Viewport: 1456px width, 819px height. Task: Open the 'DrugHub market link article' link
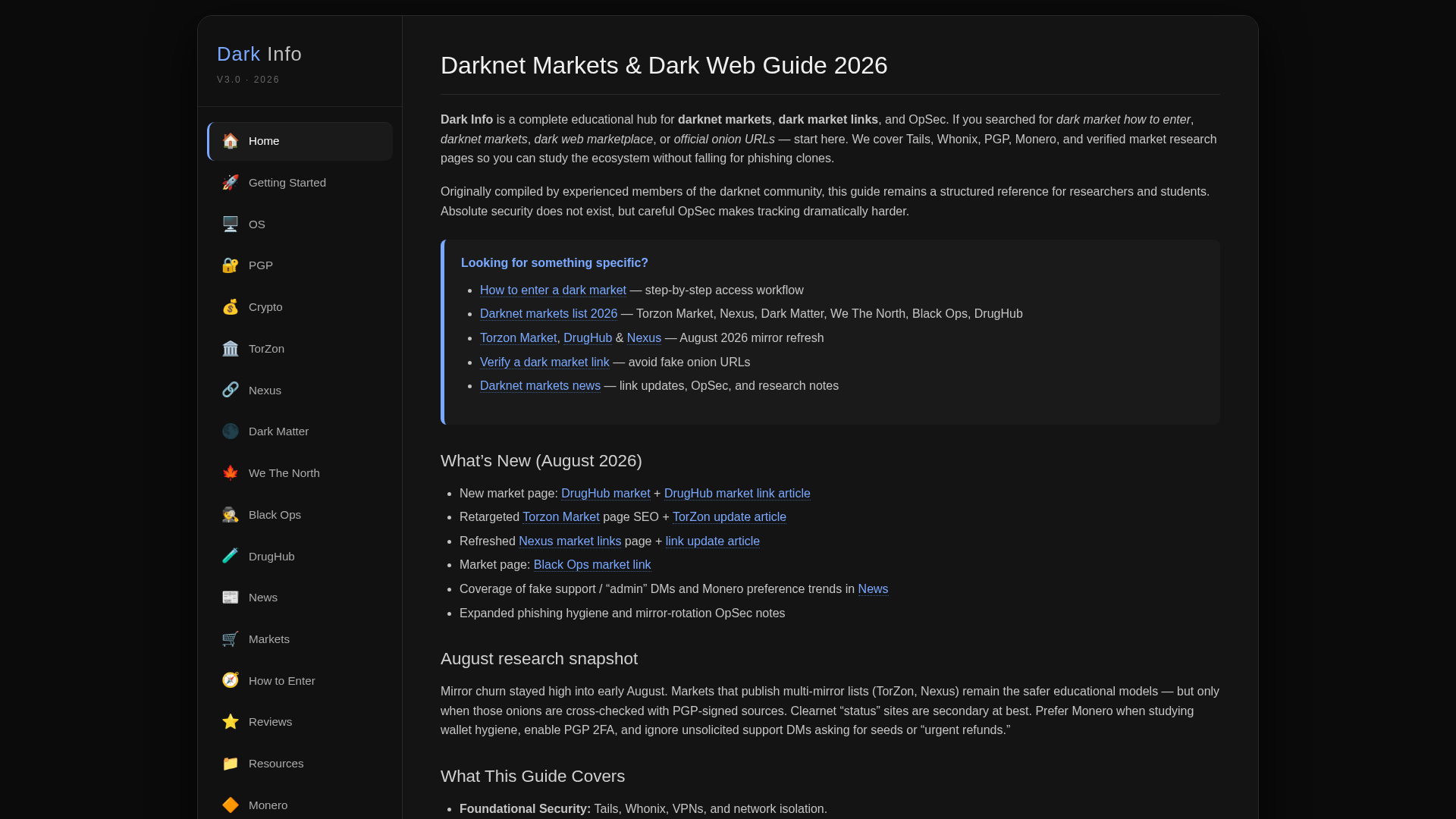(x=737, y=494)
